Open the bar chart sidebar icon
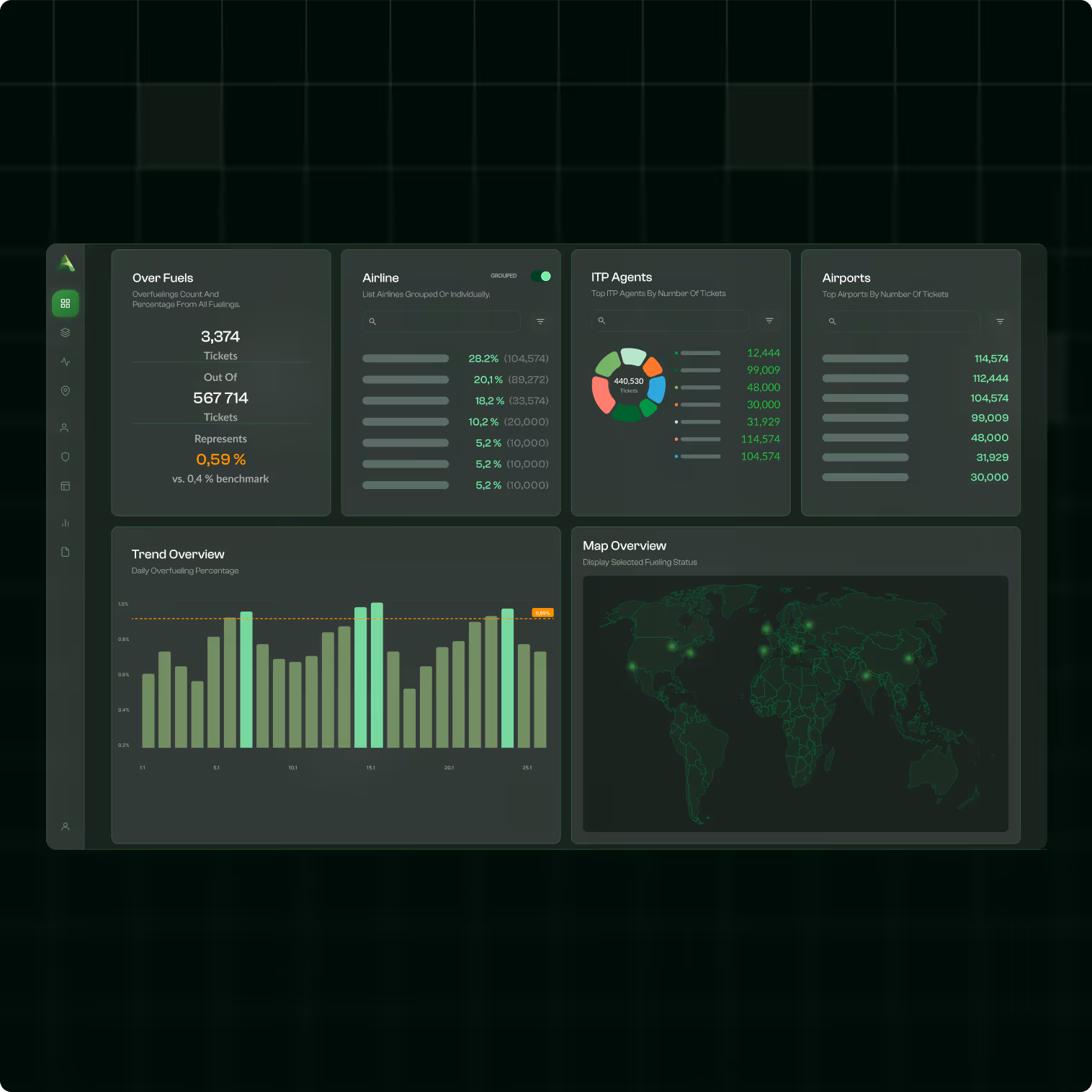1092x1092 pixels. [x=66, y=523]
